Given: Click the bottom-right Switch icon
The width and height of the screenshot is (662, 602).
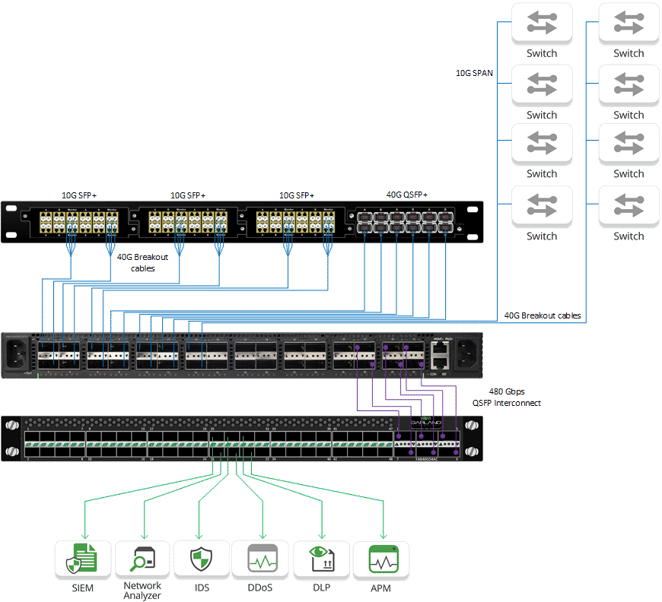Looking at the screenshot, I should 629,206.
